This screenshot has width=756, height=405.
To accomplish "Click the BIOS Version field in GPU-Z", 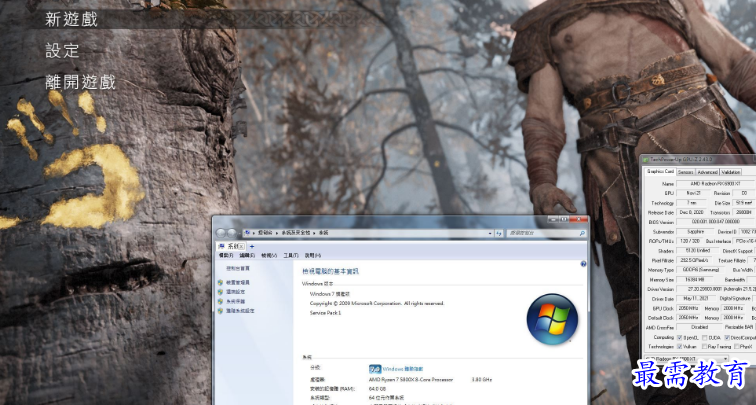I will (716, 222).
